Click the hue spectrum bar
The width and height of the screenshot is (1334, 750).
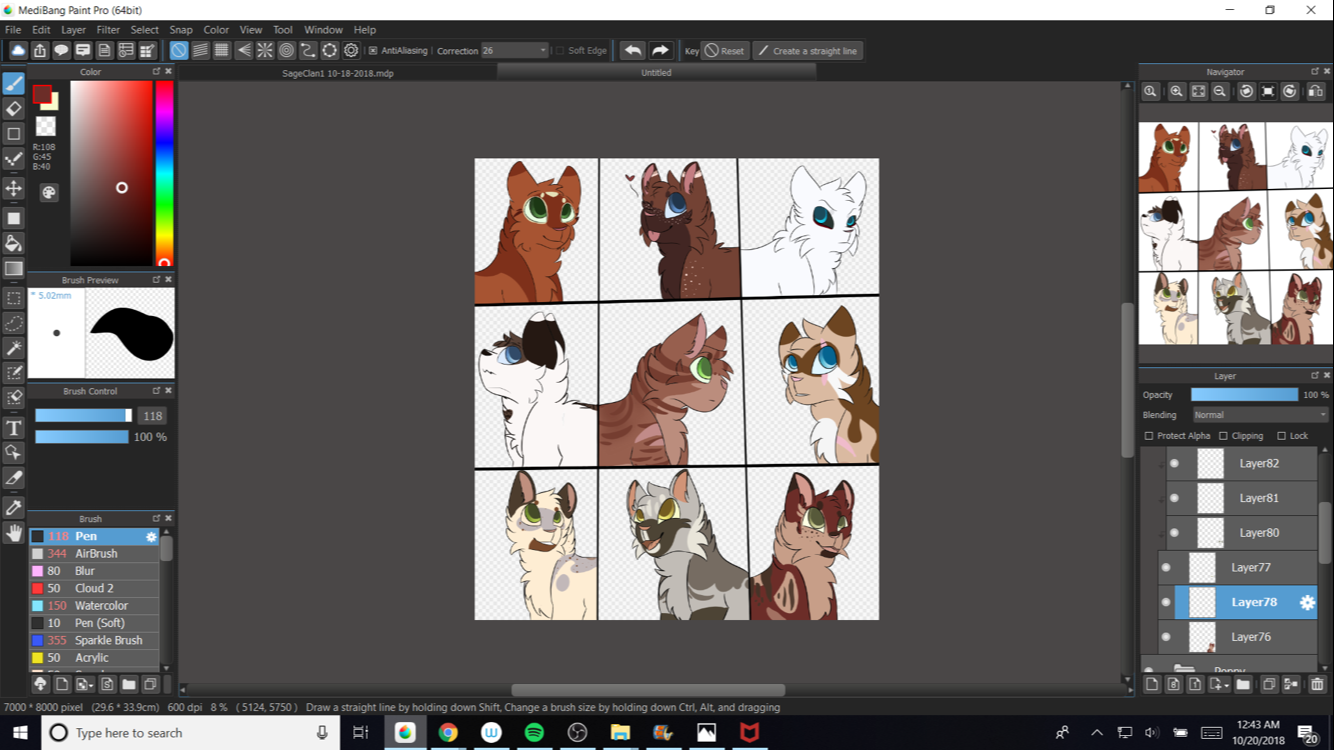pyautogui.click(x=164, y=173)
